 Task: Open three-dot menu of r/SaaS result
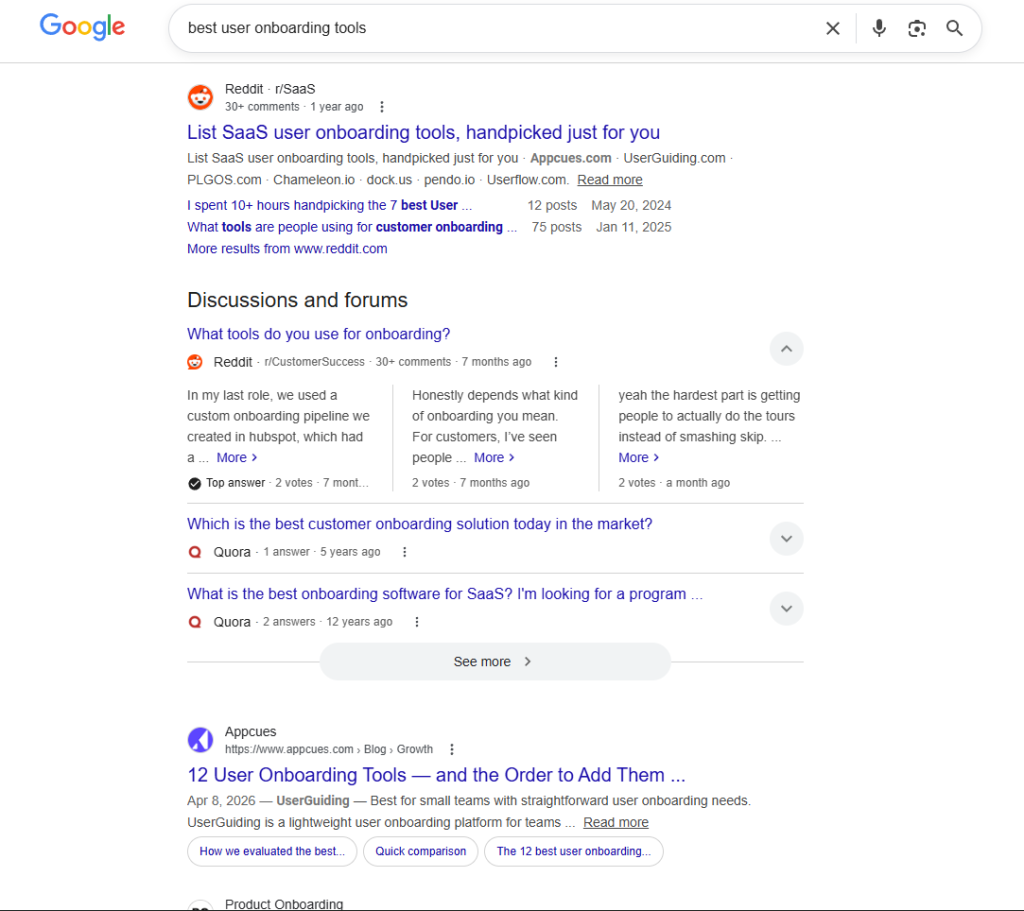[382, 107]
